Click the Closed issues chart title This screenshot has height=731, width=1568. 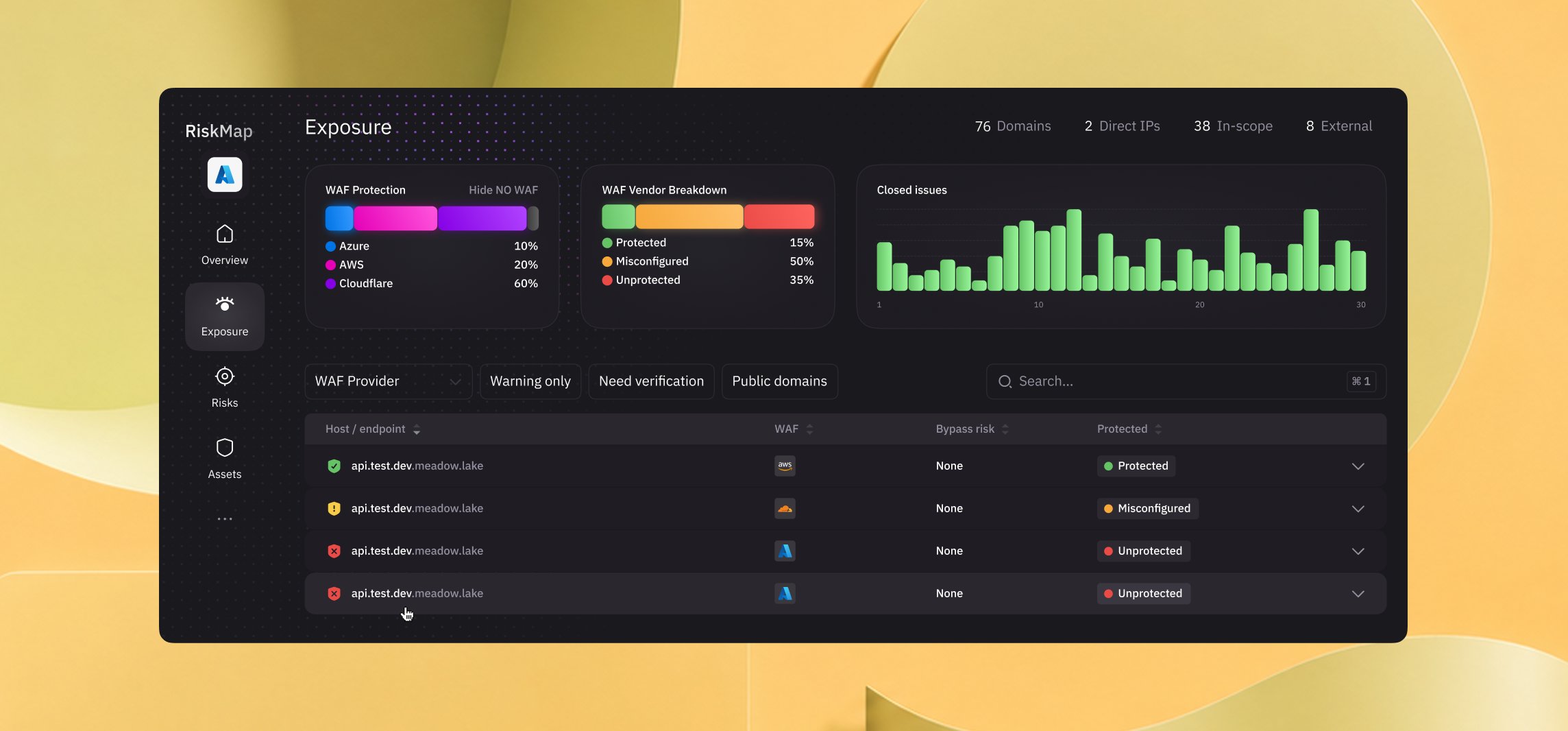pos(911,190)
